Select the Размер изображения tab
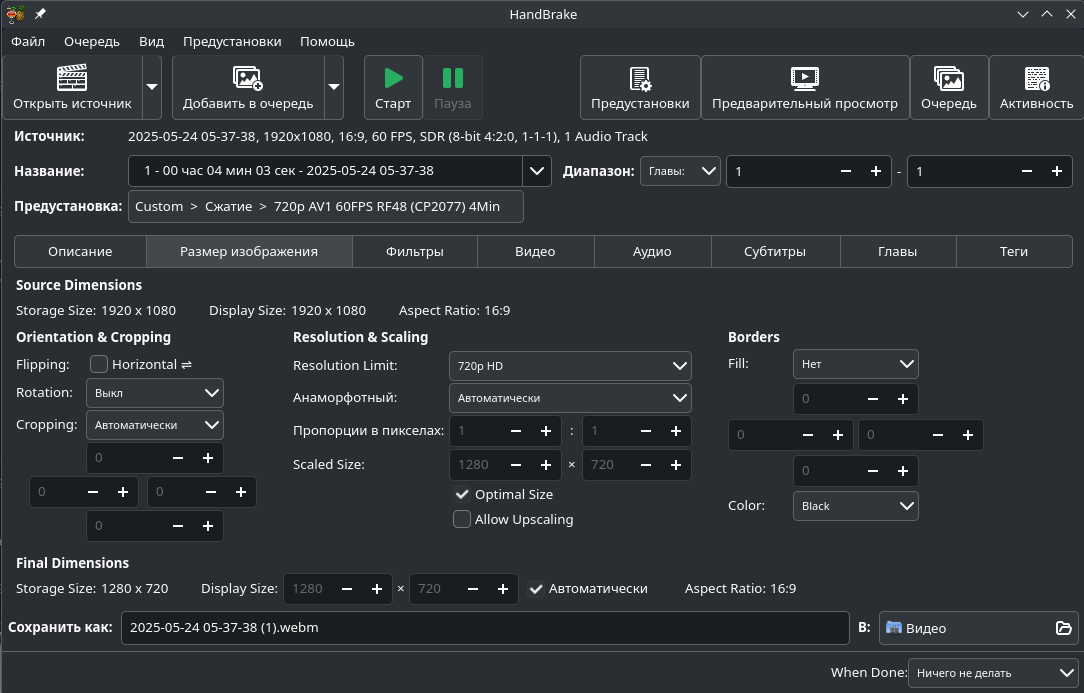This screenshot has height=693, width=1084. click(x=249, y=252)
